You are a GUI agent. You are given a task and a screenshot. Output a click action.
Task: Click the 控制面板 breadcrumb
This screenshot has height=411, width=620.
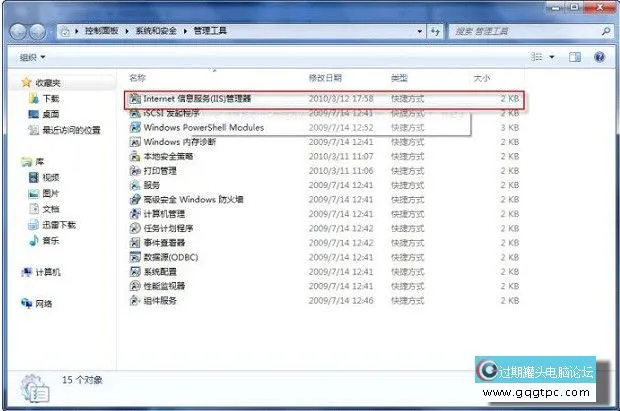coord(102,31)
